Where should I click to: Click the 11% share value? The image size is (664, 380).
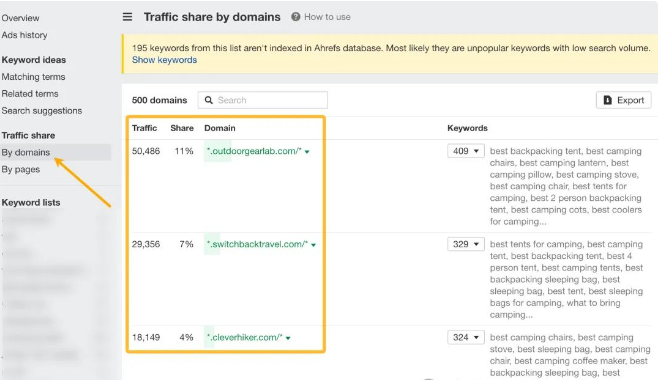coord(184,151)
